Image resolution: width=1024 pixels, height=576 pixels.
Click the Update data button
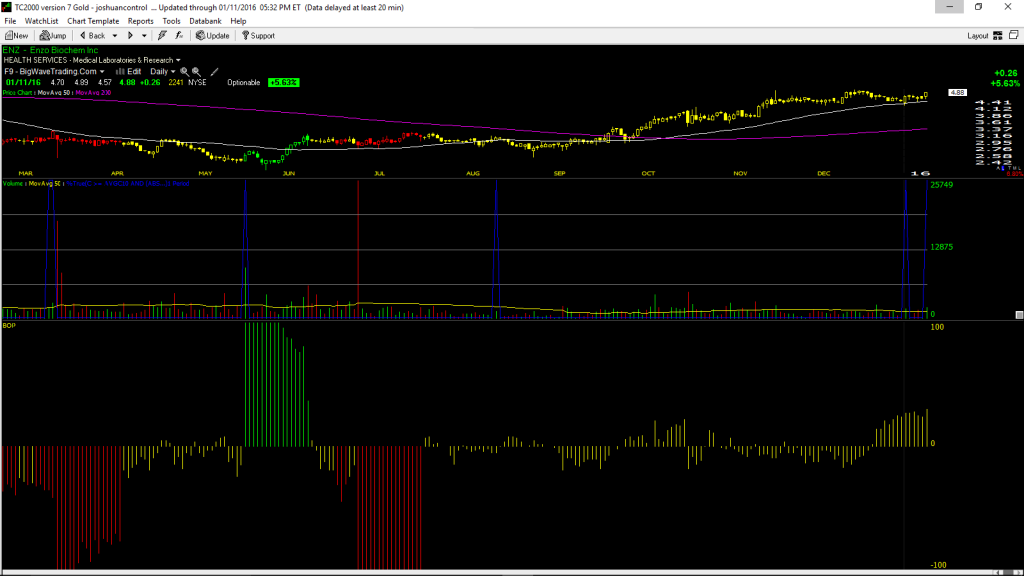click(213, 36)
